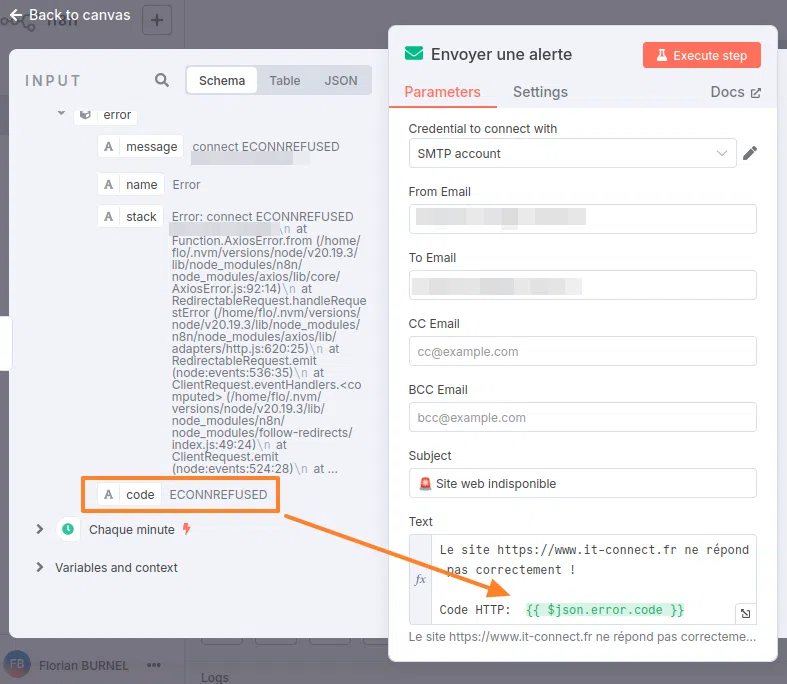The height and width of the screenshot is (684, 787).
Task: Click the To Email field
Action: pos(582,285)
